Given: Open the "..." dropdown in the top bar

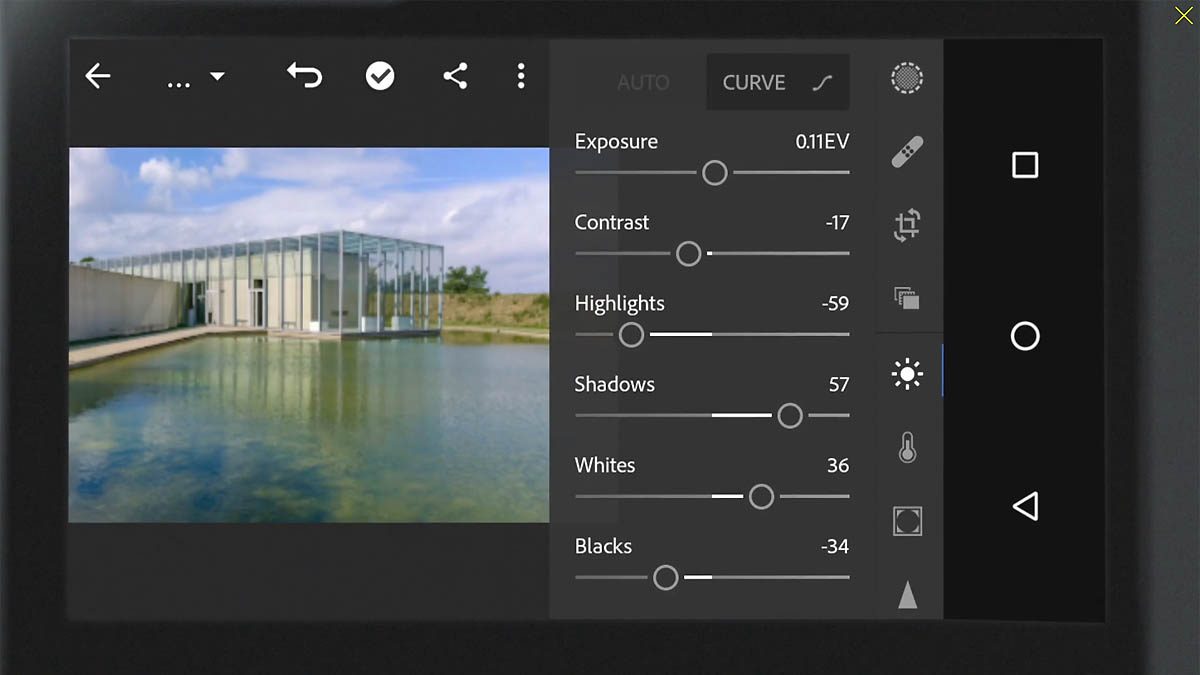Looking at the screenshot, I should click(195, 78).
